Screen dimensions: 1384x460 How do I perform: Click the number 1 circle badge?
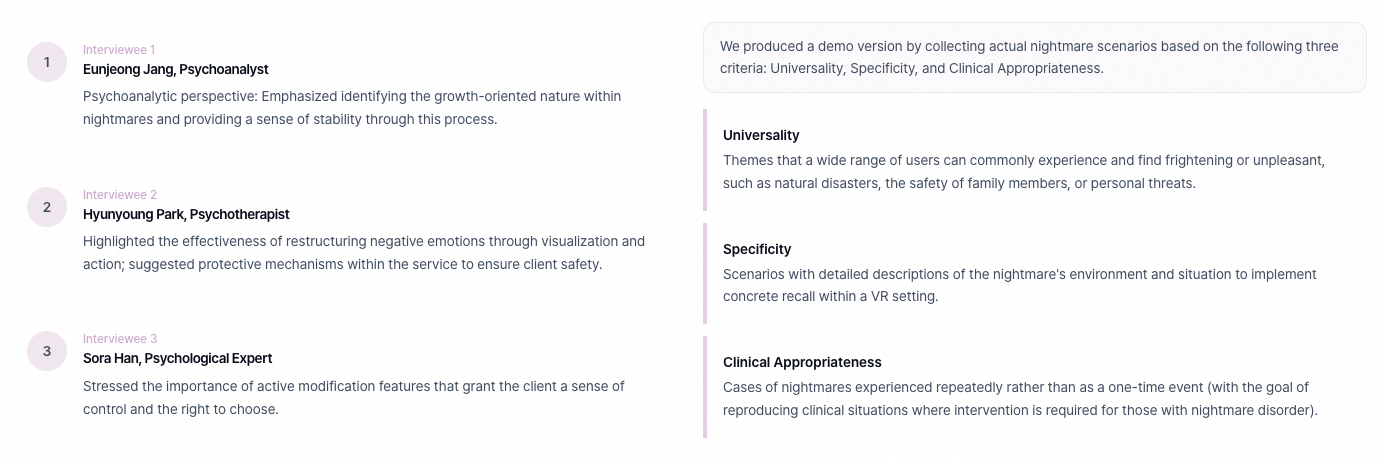[46, 62]
